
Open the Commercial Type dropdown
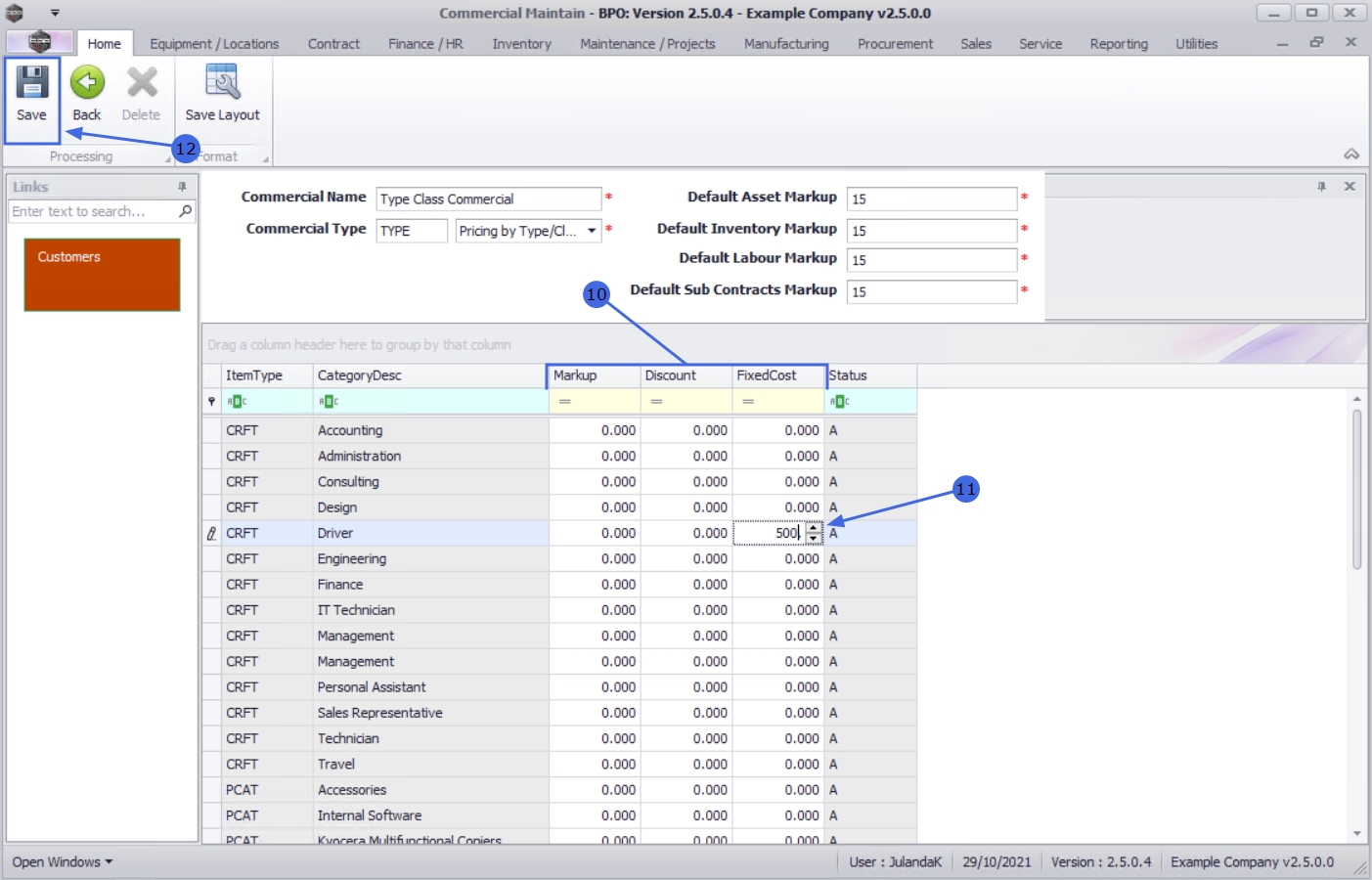tap(592, 231)
